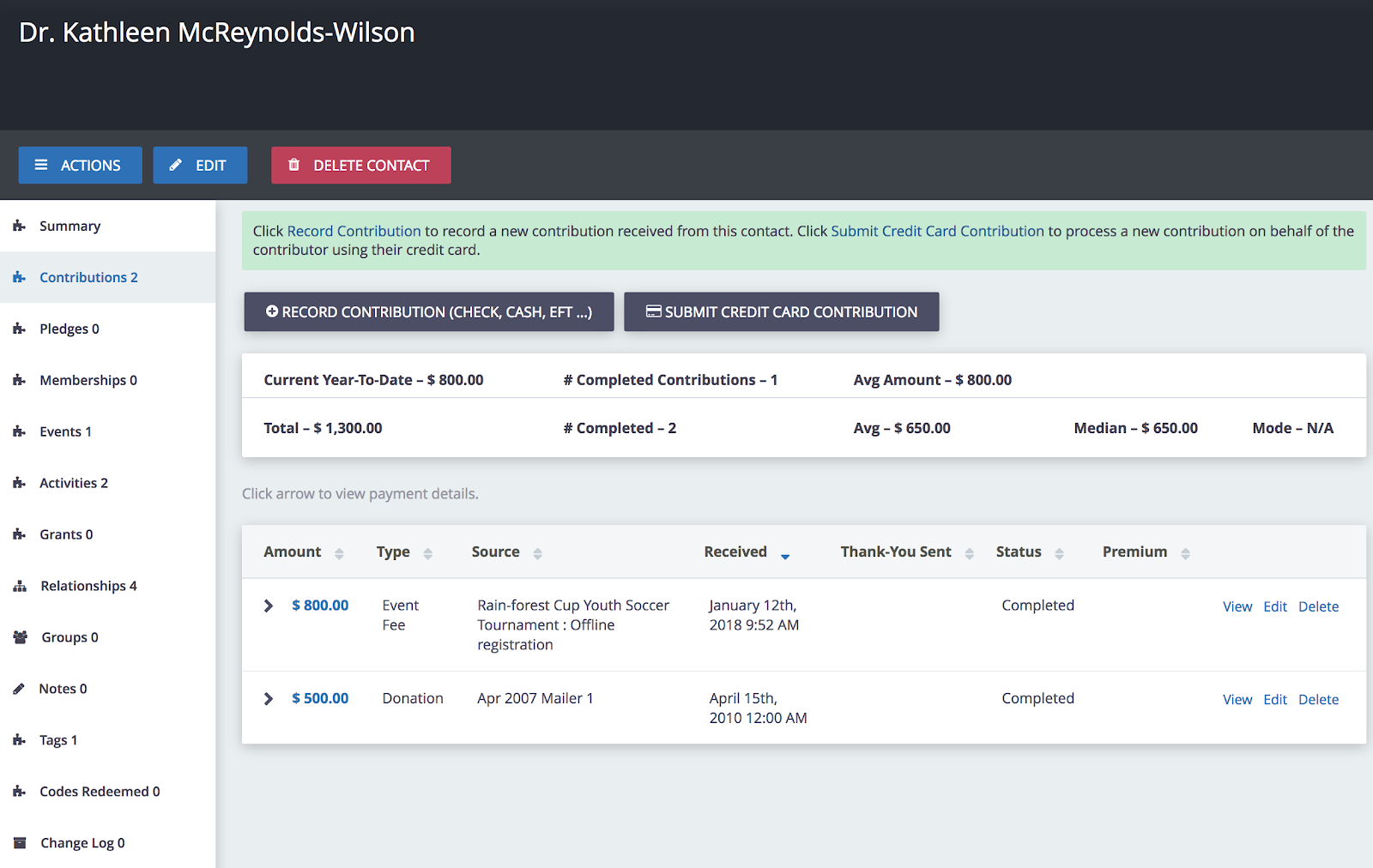Click the Delete Contact button

coord(361,166)
